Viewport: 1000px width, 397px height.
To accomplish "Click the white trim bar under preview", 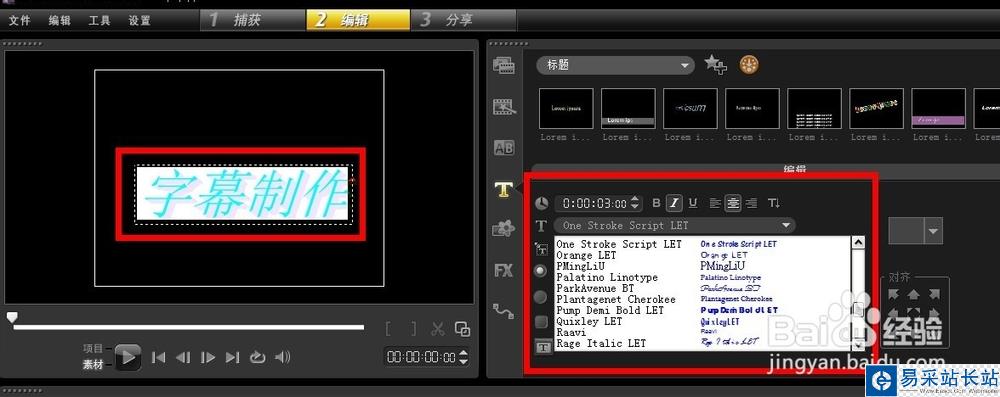I will (x=189, y=327).
